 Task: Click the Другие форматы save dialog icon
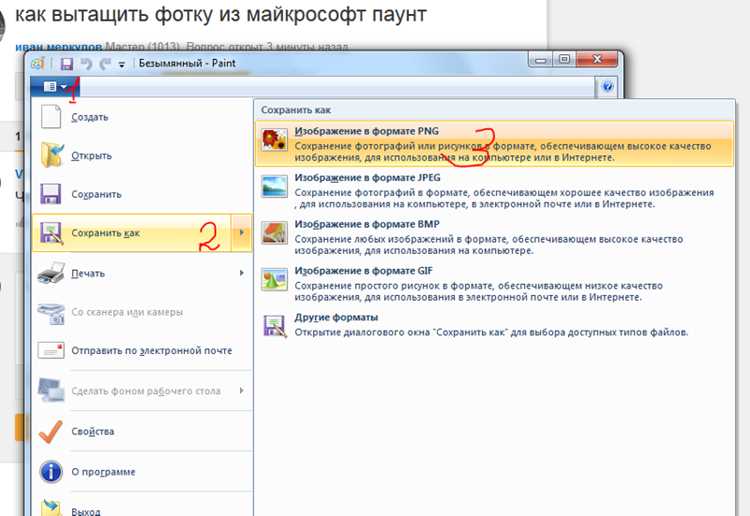[x=275, y=326]
